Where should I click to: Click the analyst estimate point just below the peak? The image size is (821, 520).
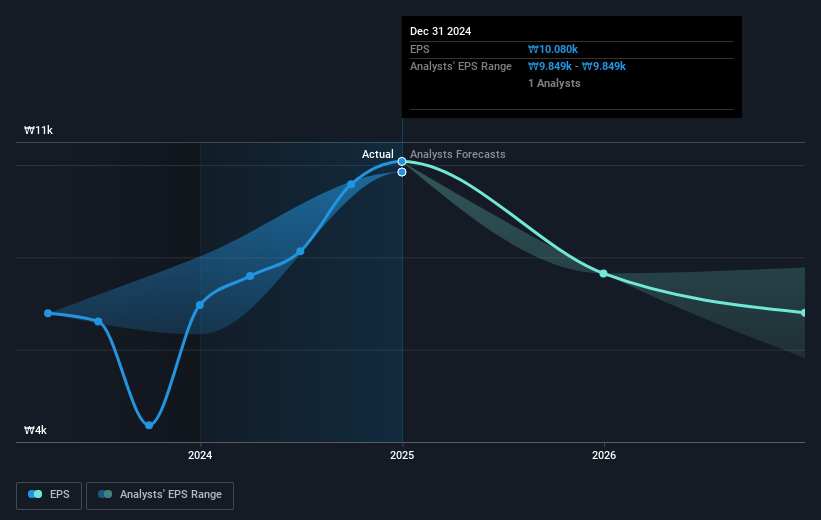click(402, 172)
